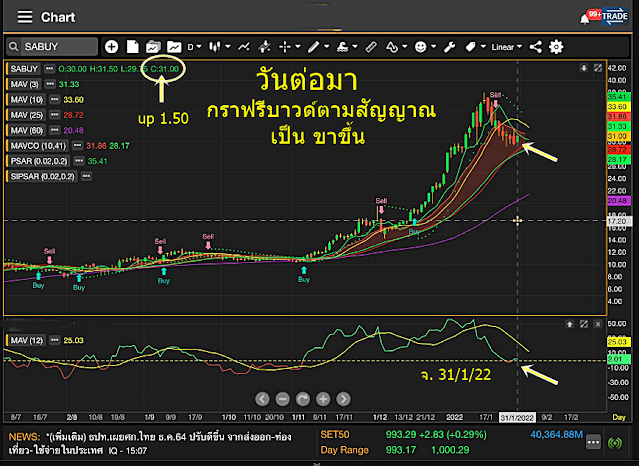Pan chart left with arrow button
This screenshot has width=639, height=466.
pos(262,399)
